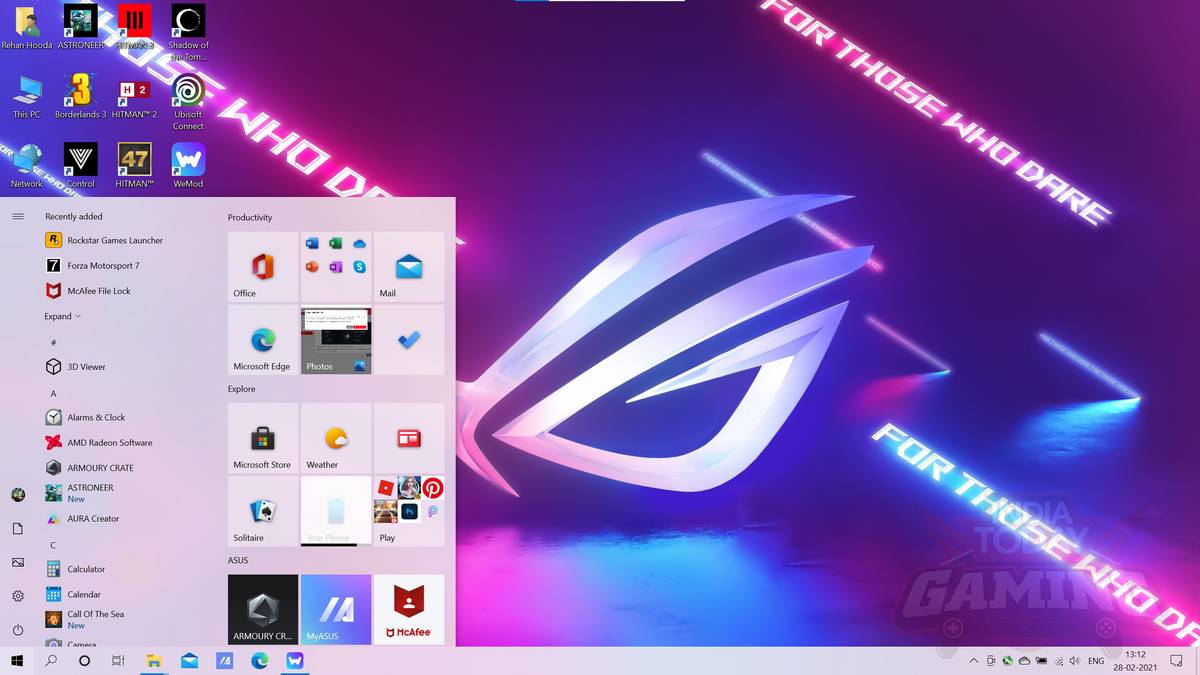Viewport: 1200px width, 675px height.
Task: Open MyASUS from the taskbar
Action: point(225,661)
